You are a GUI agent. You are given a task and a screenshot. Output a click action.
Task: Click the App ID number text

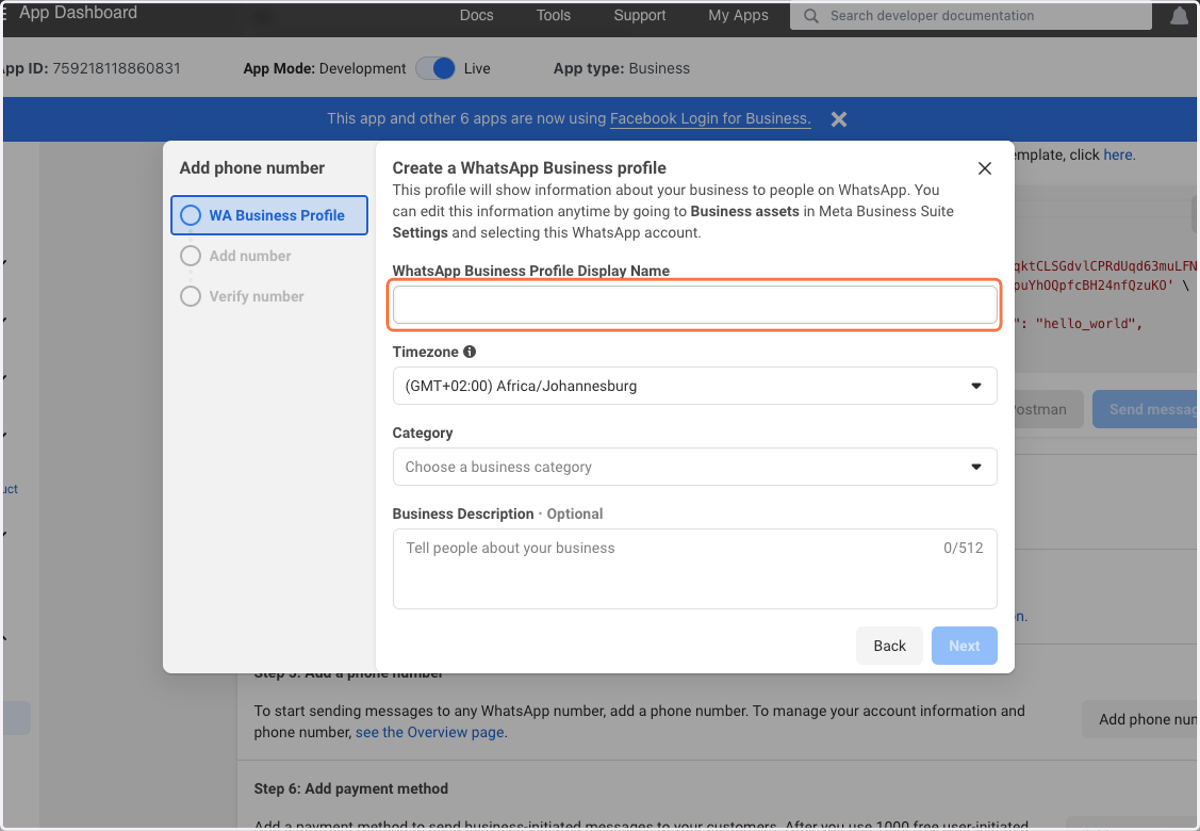[116, 69]
